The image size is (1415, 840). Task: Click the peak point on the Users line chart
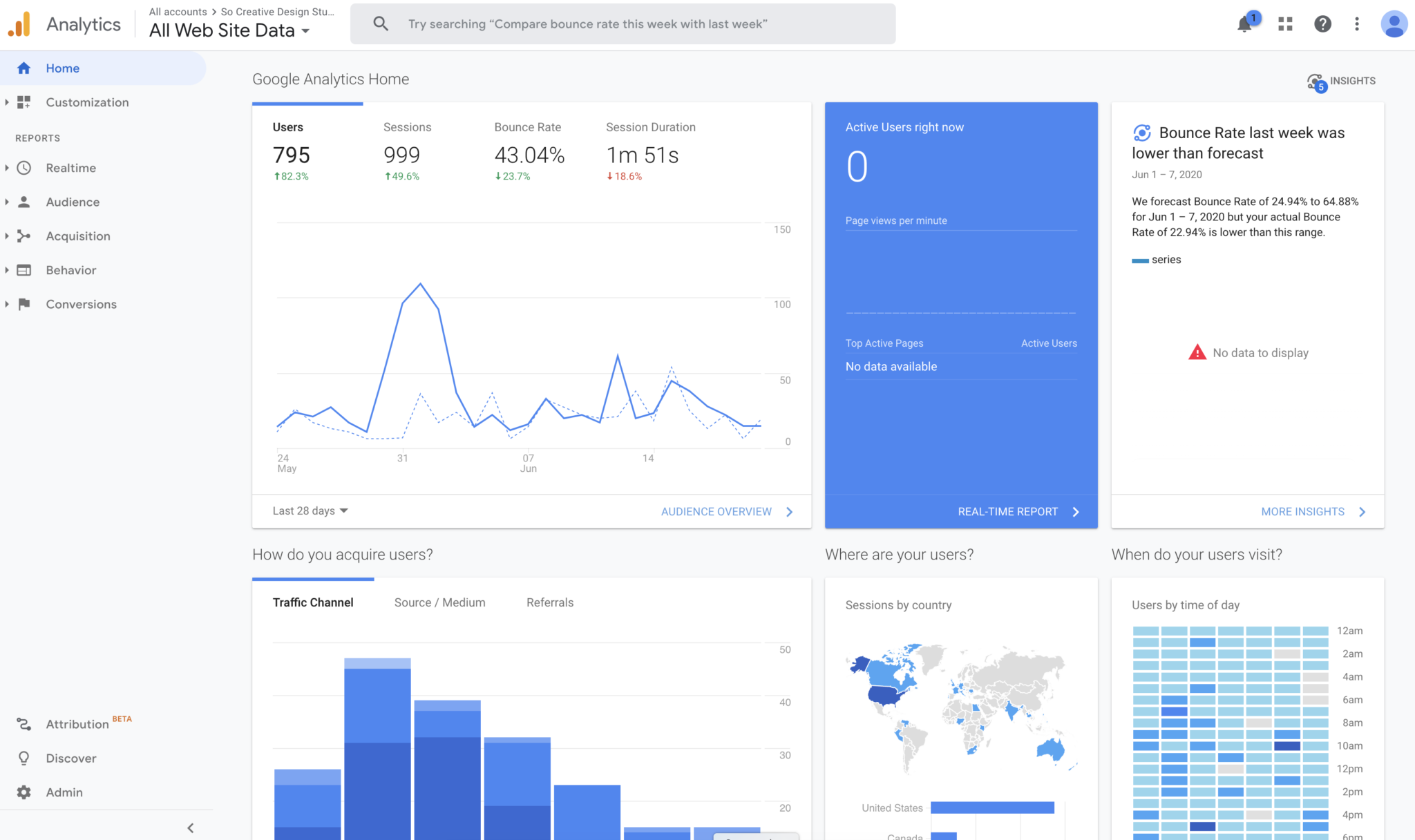coord(420,283)
